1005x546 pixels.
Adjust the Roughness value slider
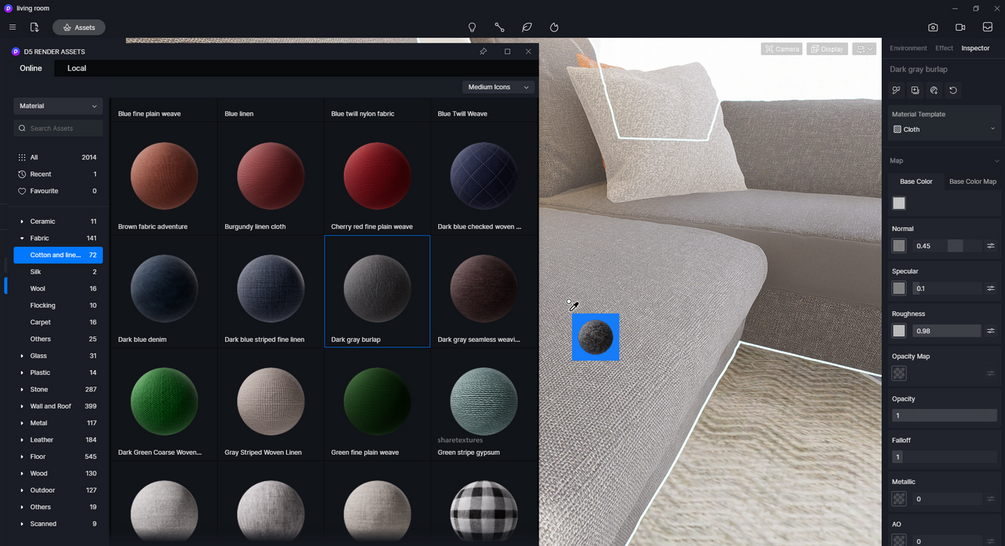pyautogui.click(x=947, y=331)
